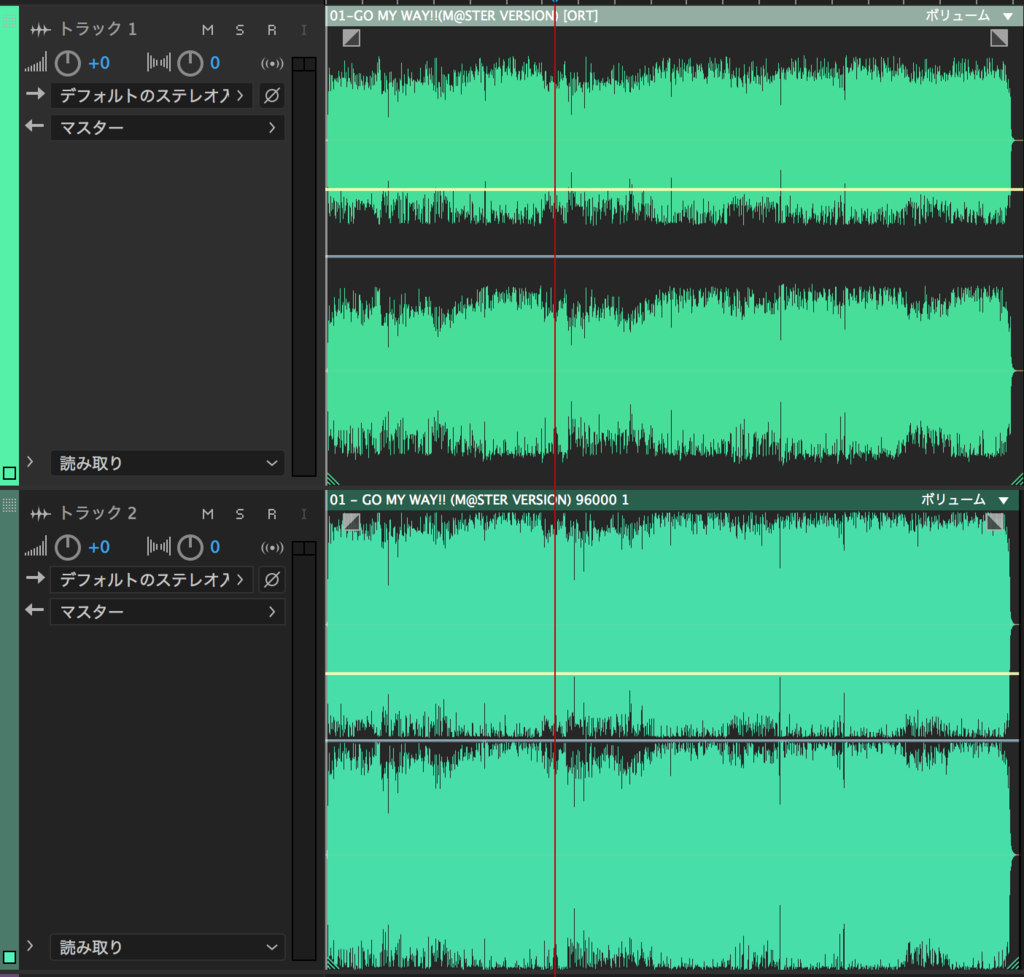Viewport: 1024px width, 977px height.
Task: Click Track 1 waveform icon
Action: 40,30
